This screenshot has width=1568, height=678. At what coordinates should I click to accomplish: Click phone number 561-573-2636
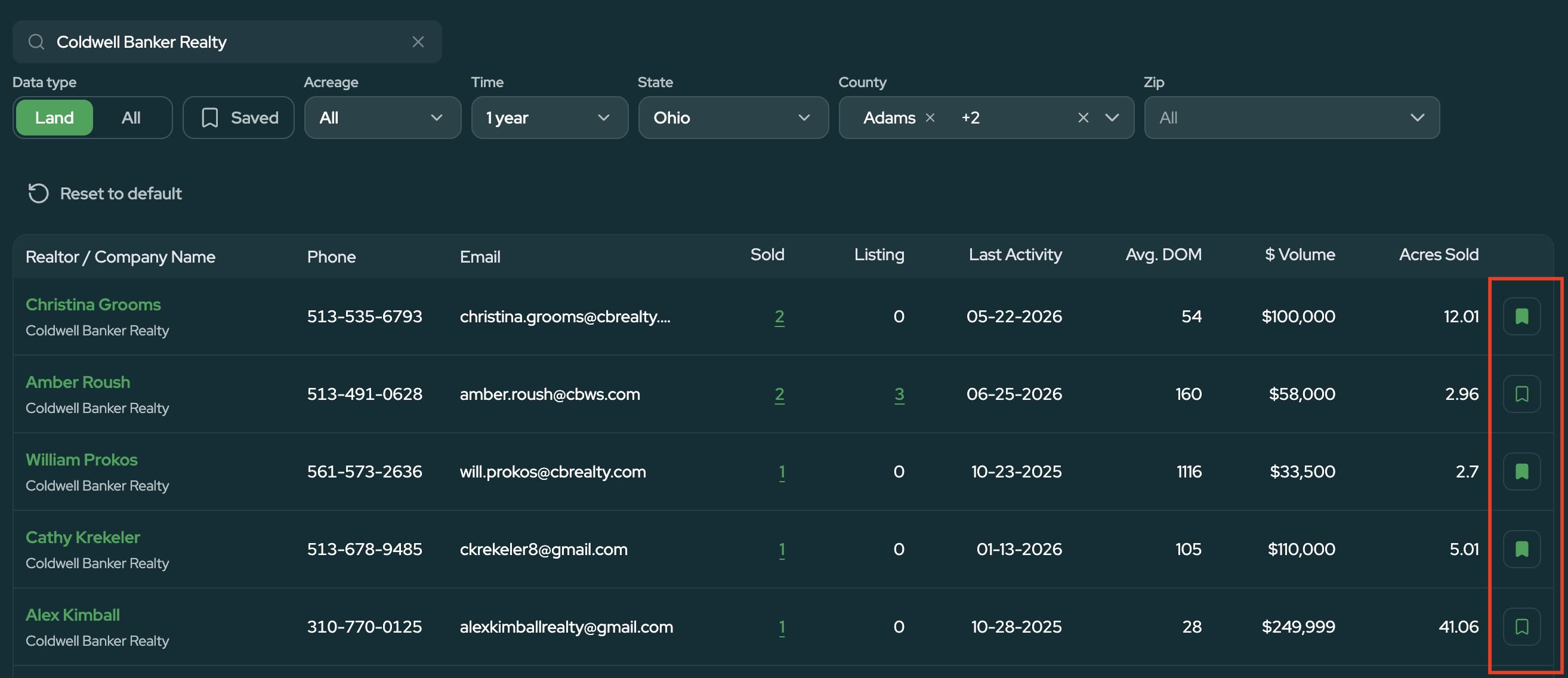click(364, 471)
